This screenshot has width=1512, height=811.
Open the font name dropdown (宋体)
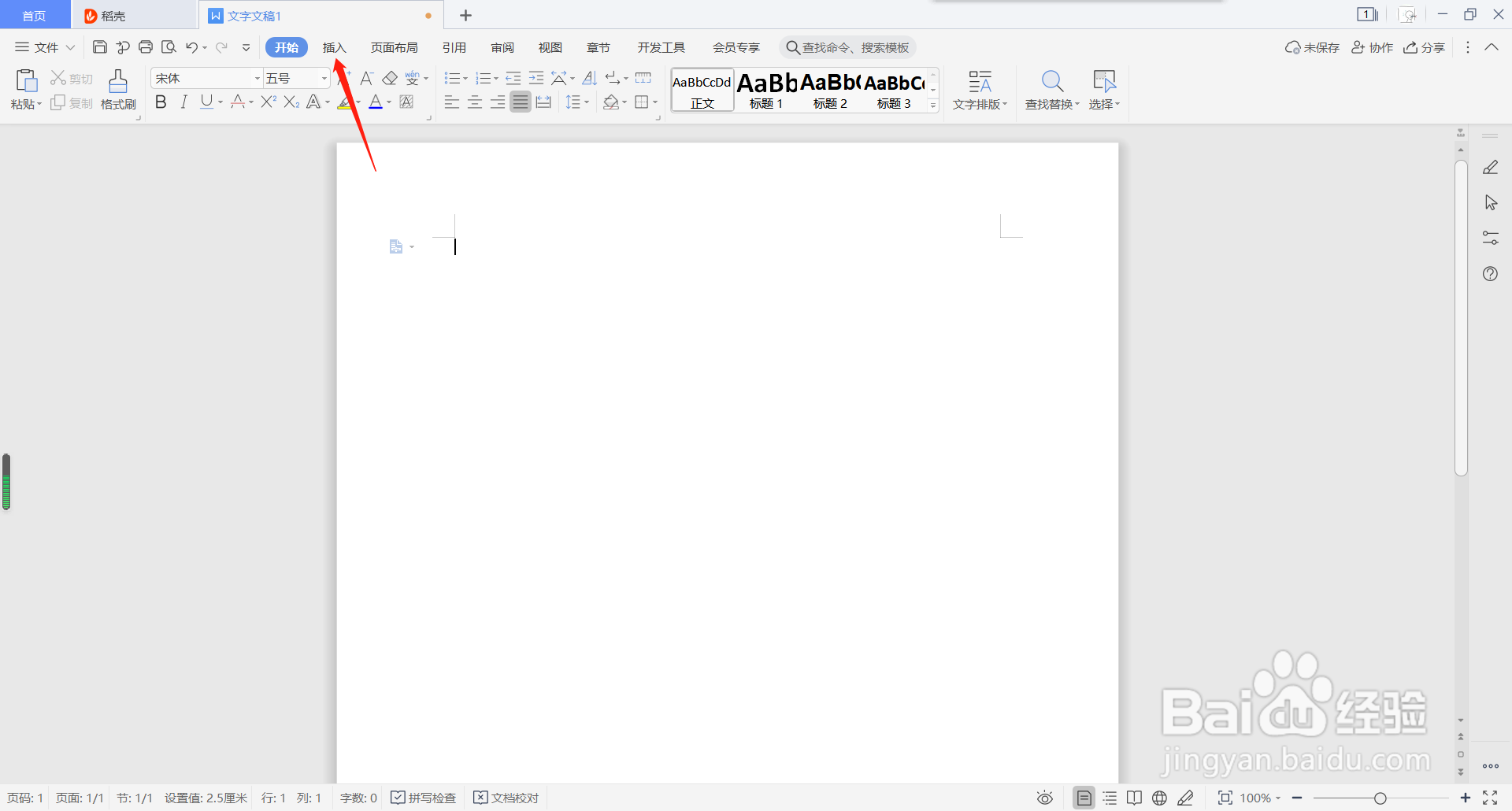coord(257,78)
